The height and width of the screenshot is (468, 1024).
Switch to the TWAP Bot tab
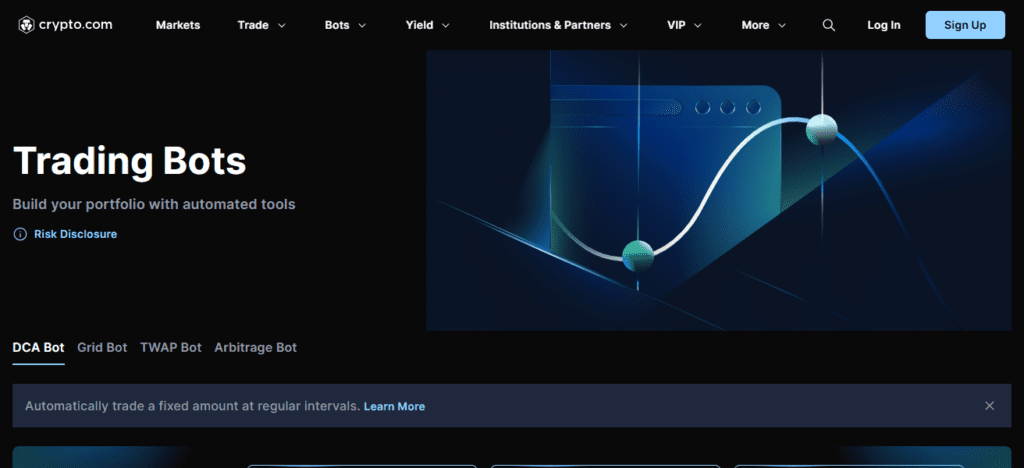[170, 348]
